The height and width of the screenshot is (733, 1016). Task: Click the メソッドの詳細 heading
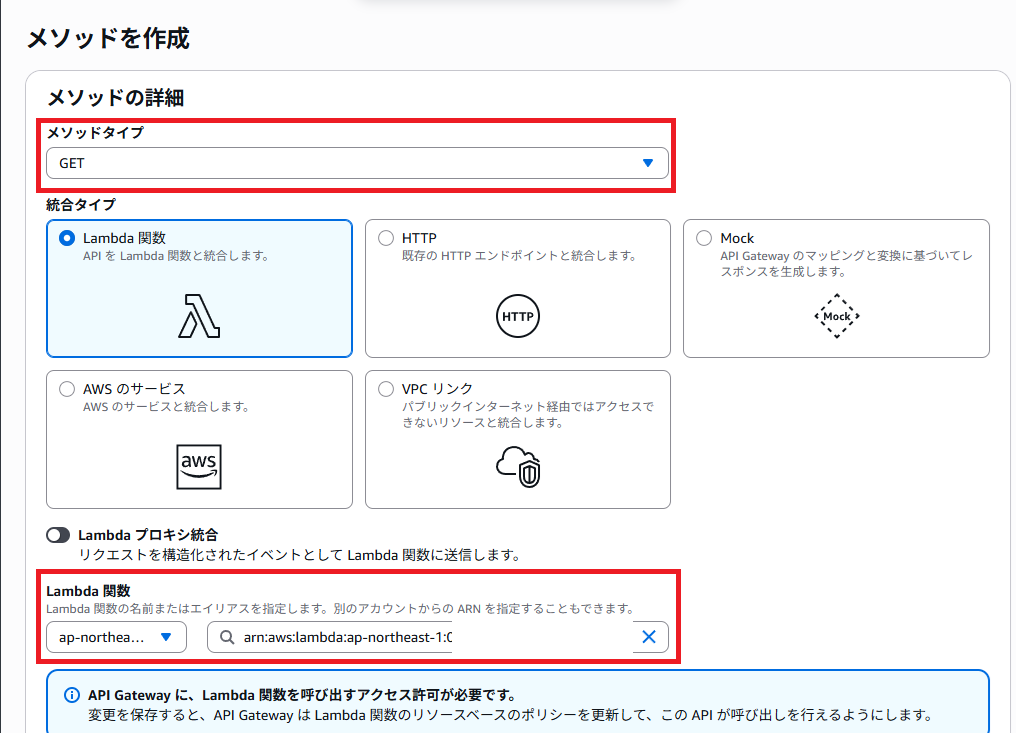pyautogui.click(x=116, y=98)
